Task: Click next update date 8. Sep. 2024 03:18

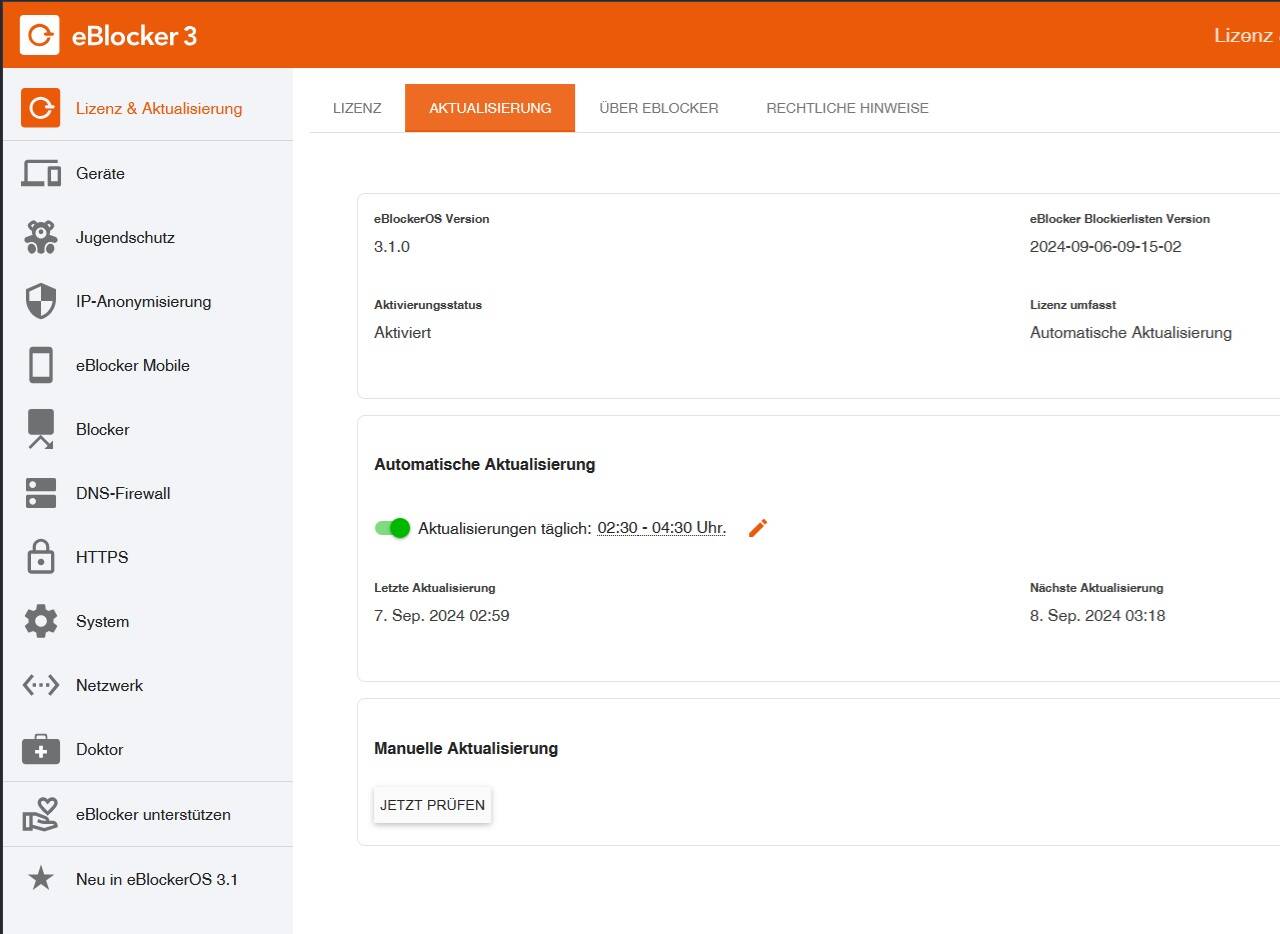Action: click(x=1097, y=616)
